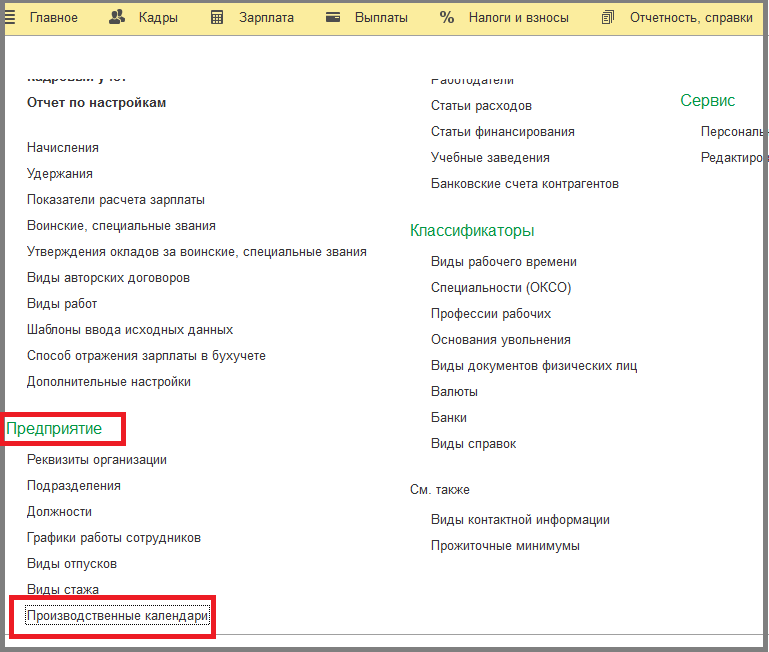Open Виды контактной информации

pyautogui.click(x=520, y=520)
